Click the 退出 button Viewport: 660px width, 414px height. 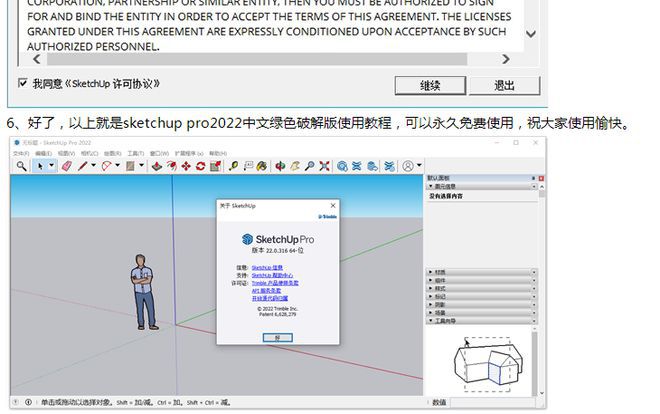[504, 86]
